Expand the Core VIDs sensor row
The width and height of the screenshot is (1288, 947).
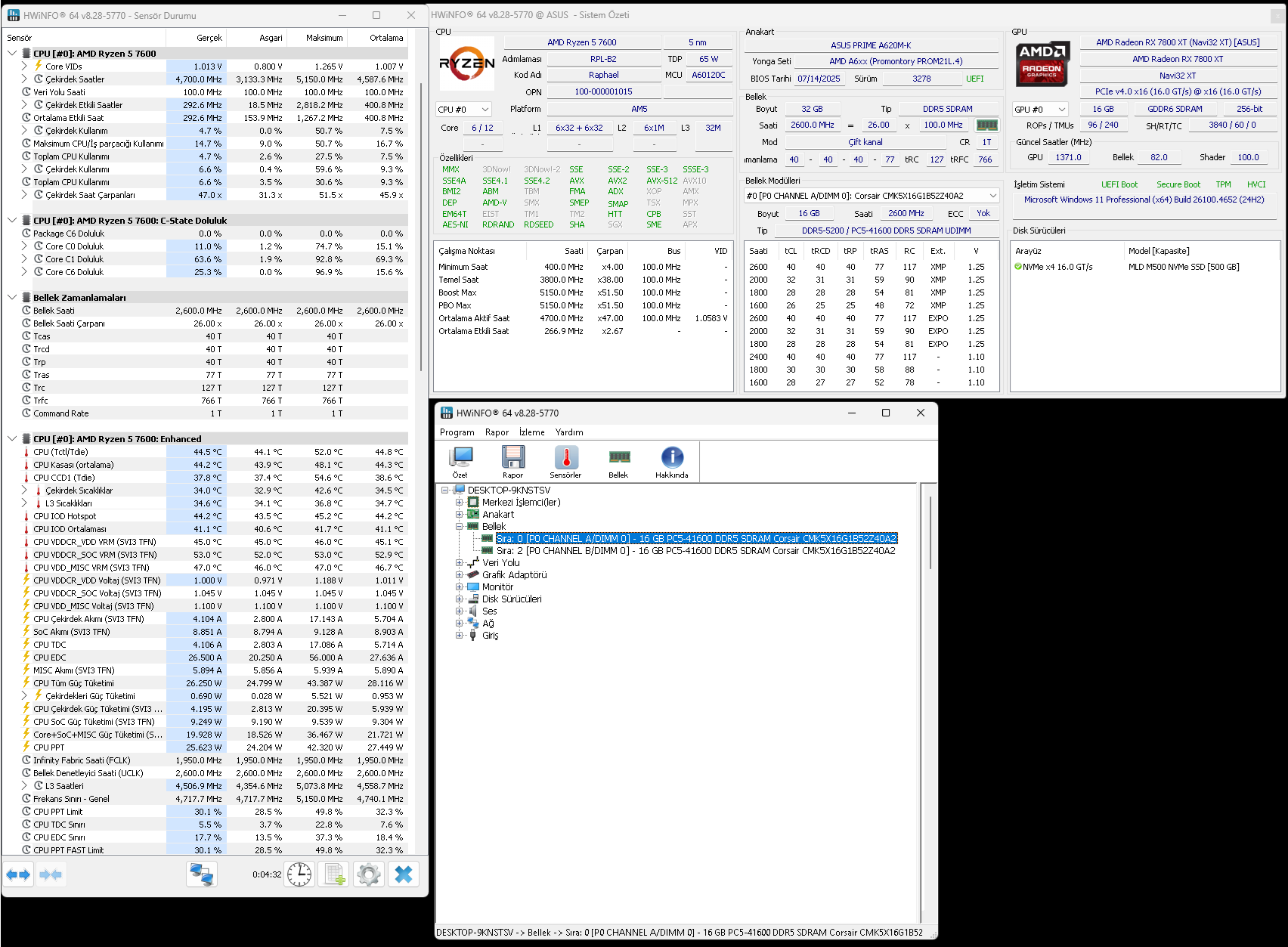tap(25, 67)
